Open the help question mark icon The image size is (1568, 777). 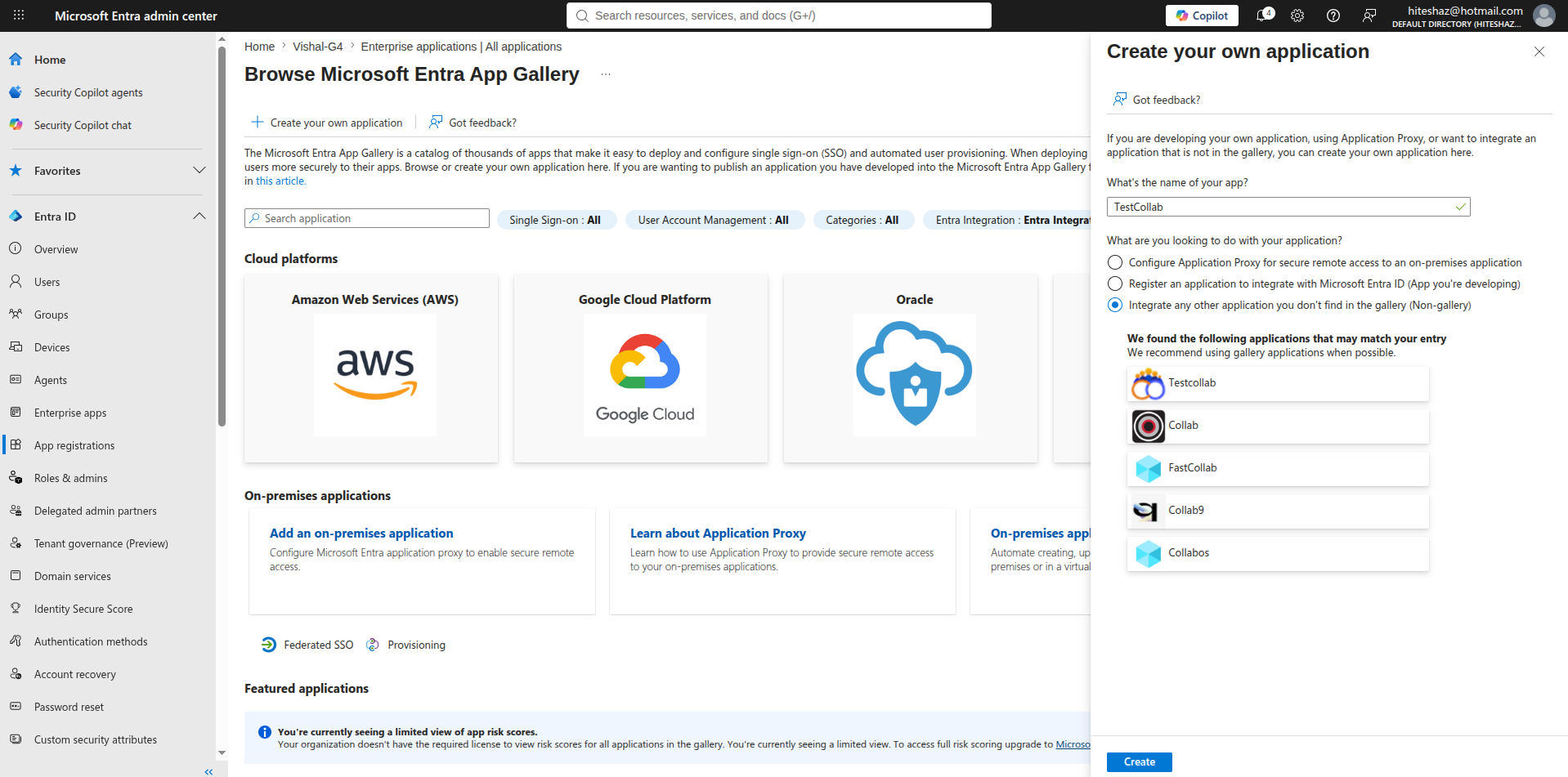1333,16
